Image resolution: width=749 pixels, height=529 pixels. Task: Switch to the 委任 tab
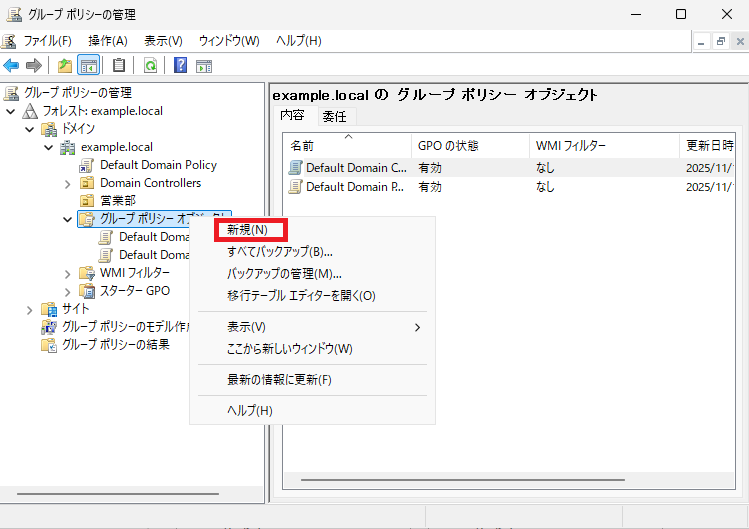334,117
